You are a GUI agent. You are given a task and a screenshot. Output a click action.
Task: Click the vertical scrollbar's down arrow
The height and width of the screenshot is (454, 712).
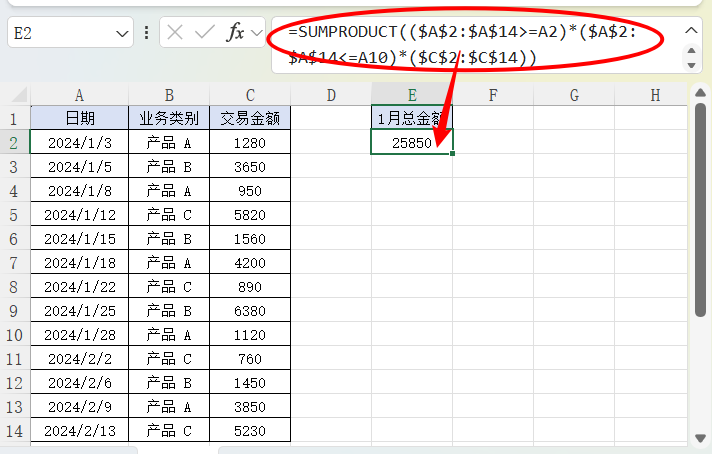[x=701, y=437]
